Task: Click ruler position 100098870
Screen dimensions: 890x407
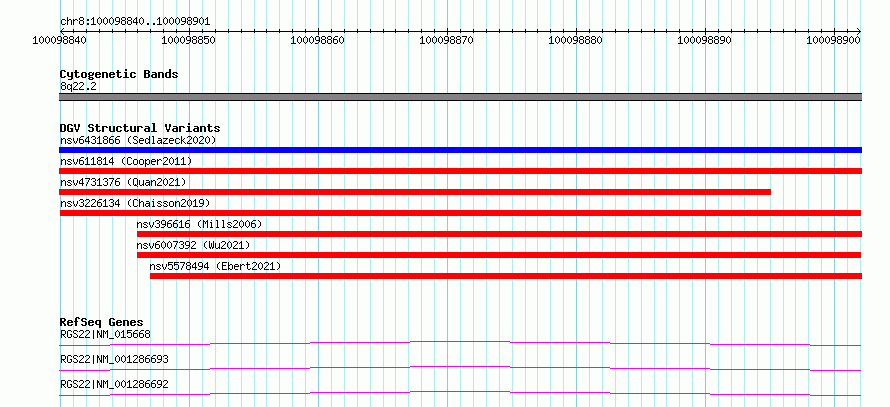Action: [x=446, y=40]
